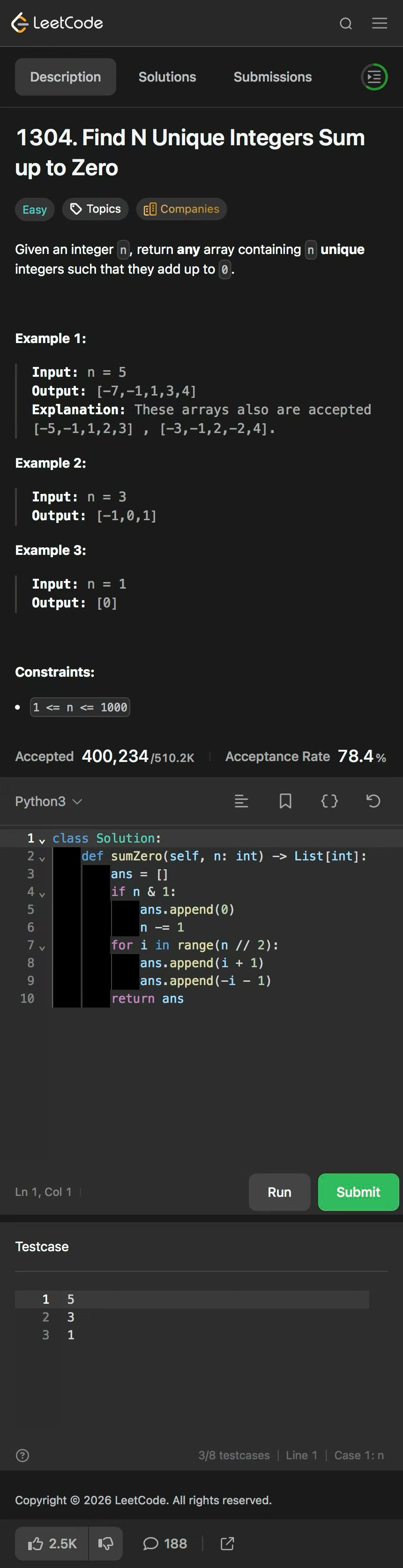Open the share external link icon
Image resolution: width=403 pixels, height=1568 pixels.
[227, 1544]
